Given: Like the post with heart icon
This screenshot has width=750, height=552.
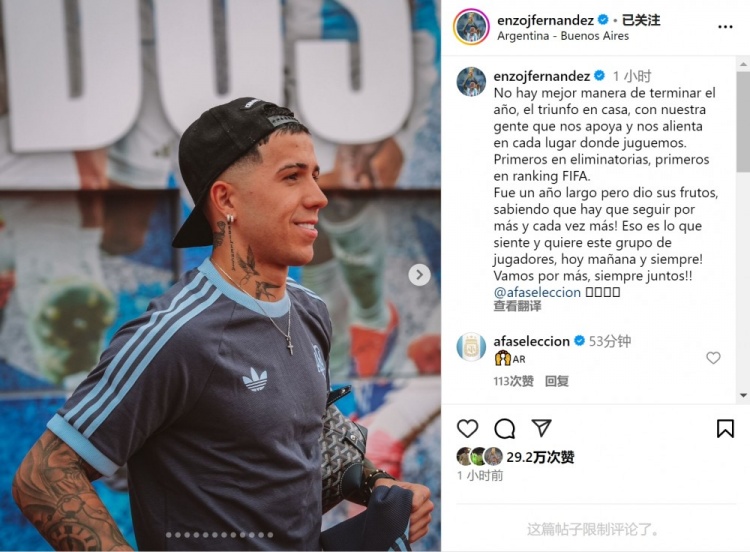Looking at the screenshot, I should point(467,428).
